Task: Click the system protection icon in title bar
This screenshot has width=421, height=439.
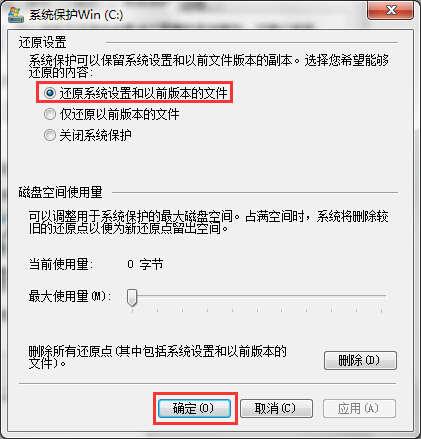Action: (16, 15)
